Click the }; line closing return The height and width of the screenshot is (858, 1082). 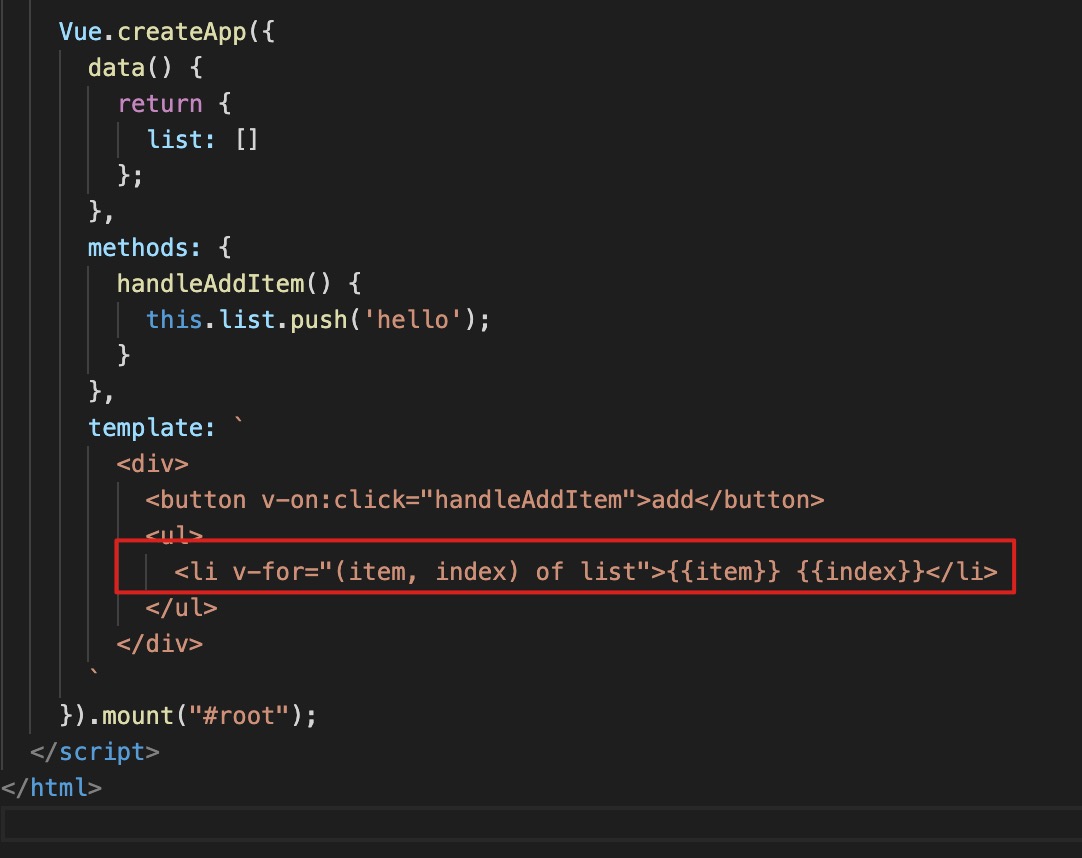(130, 175)
